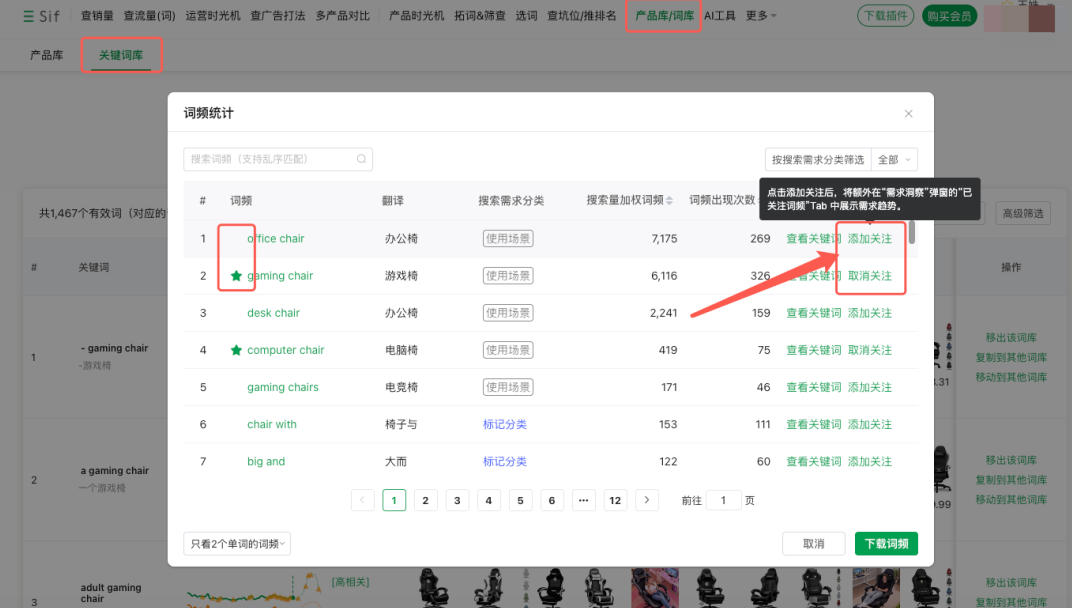This screenshot has height=608, width=1072.
Task: Open 选词 menu item
Action: tap(526, 16)
